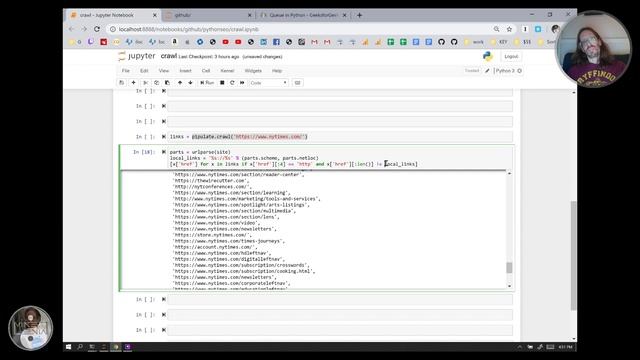
Task: Open the Facebook bookmark
Action: (x=276, y=42)
